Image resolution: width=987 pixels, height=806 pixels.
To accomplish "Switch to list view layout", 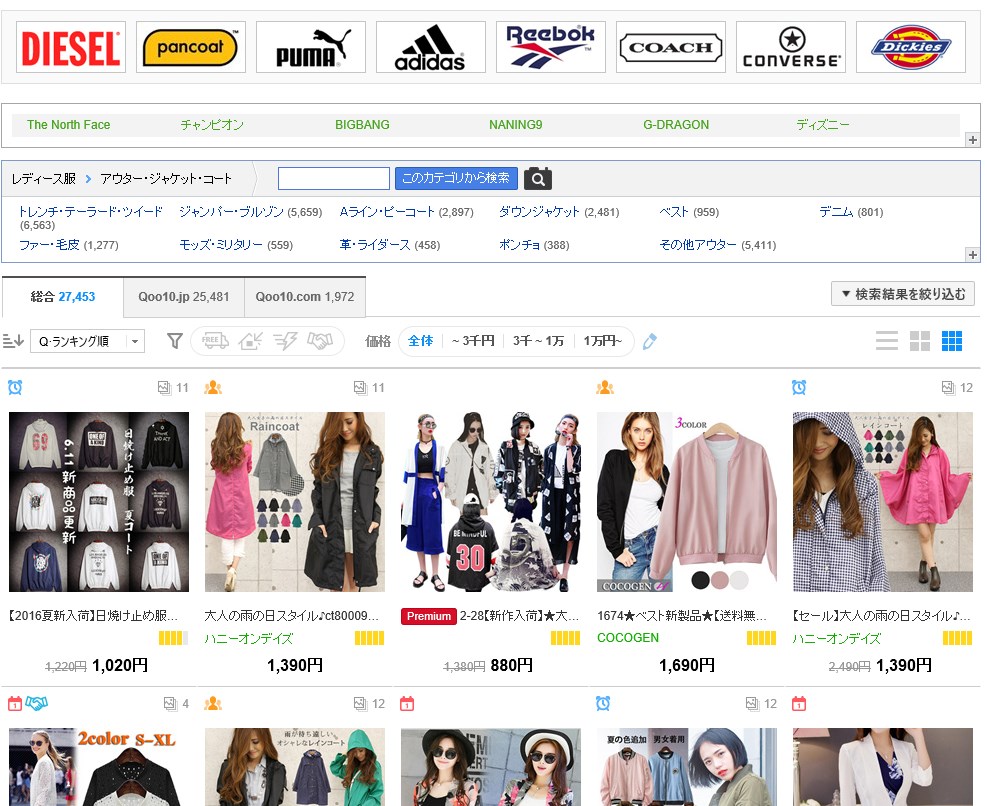I will point(887,341).
